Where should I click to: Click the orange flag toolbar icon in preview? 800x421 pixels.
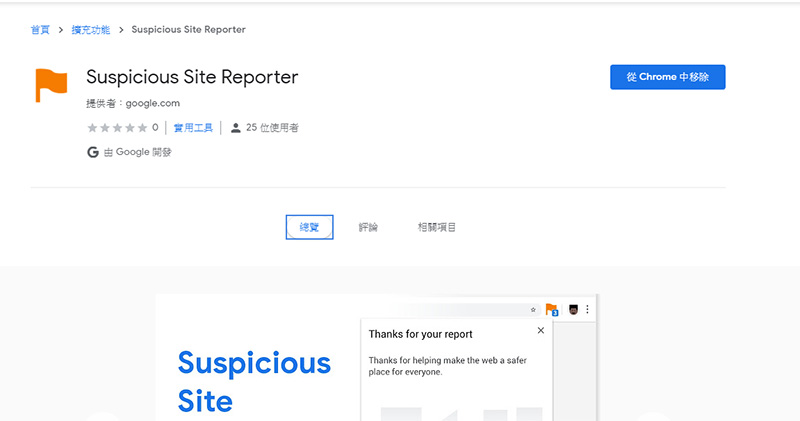[x=551, y=310]
